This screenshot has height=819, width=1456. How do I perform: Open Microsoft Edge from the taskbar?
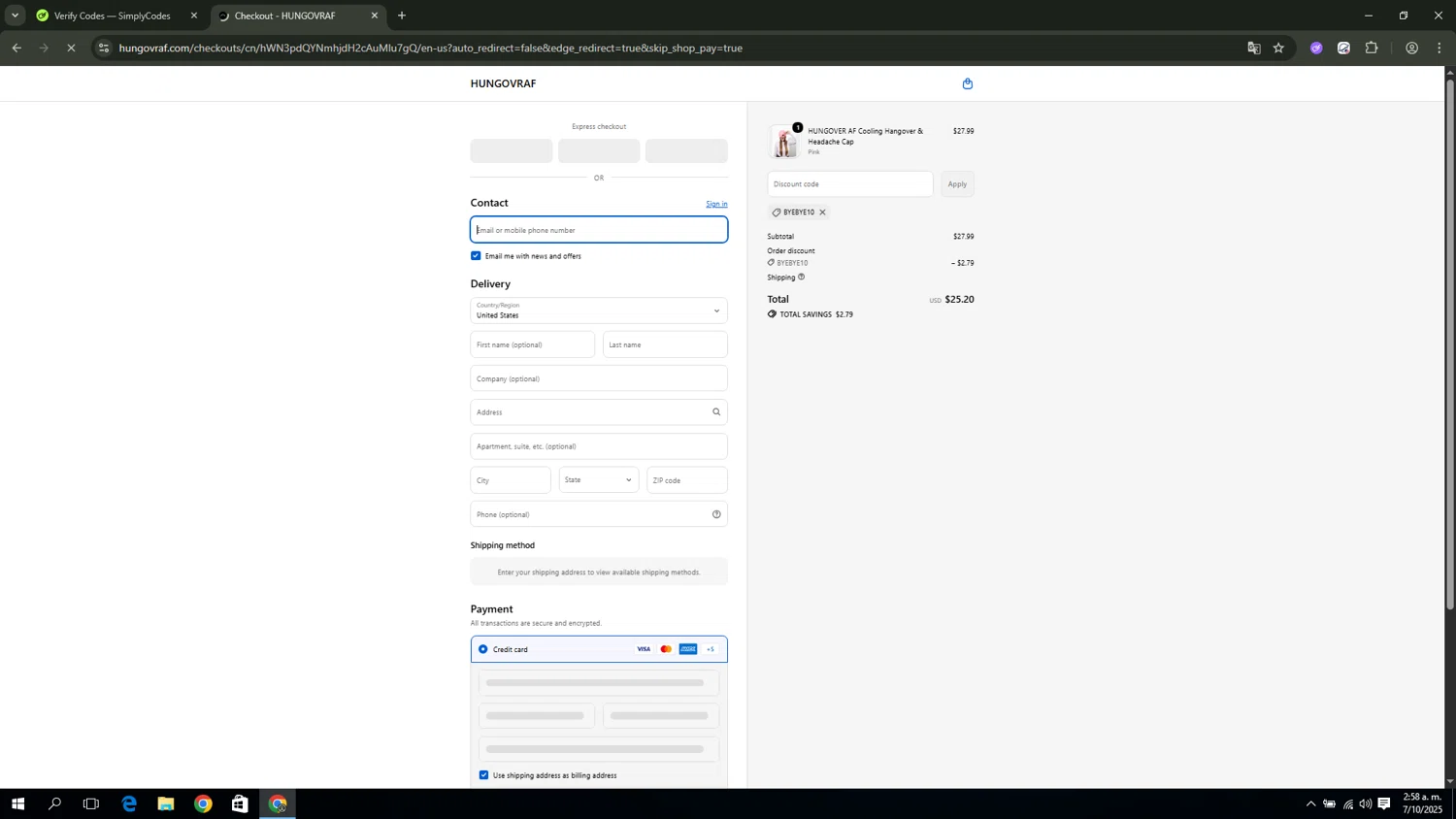click(x=129, y=803)
